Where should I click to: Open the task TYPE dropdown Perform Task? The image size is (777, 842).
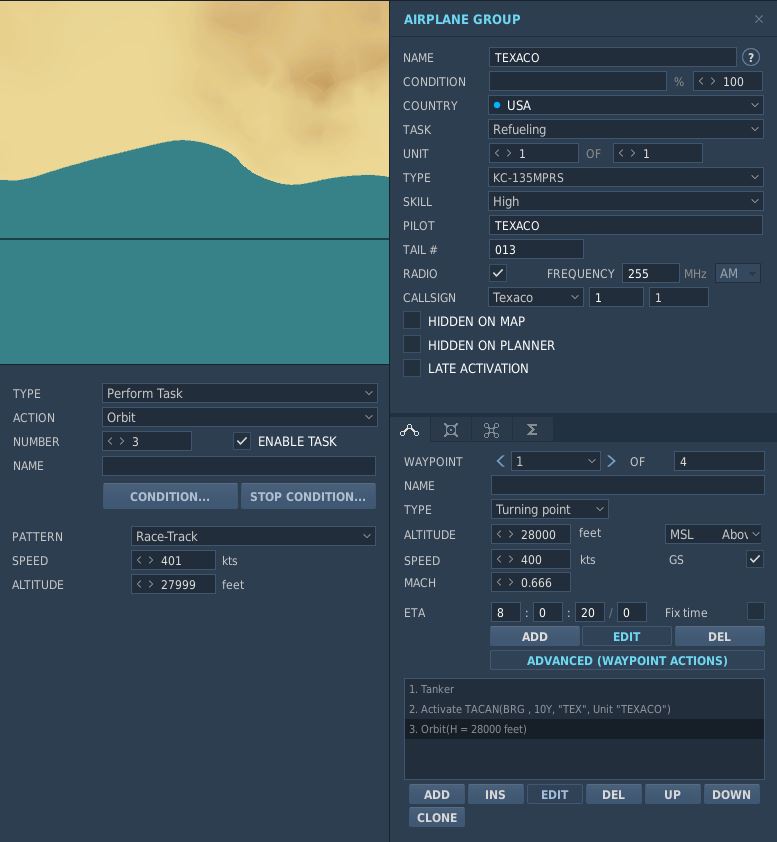239,393
